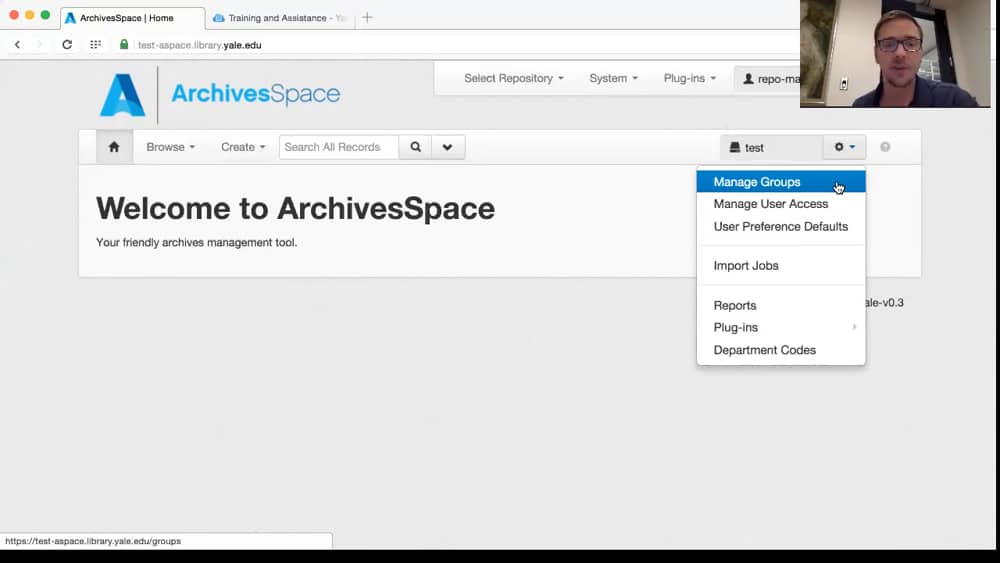Expand Plug-ins submenu in gear menu
The width and height of the screenshot is (1000, 563).
pos(781,327)
